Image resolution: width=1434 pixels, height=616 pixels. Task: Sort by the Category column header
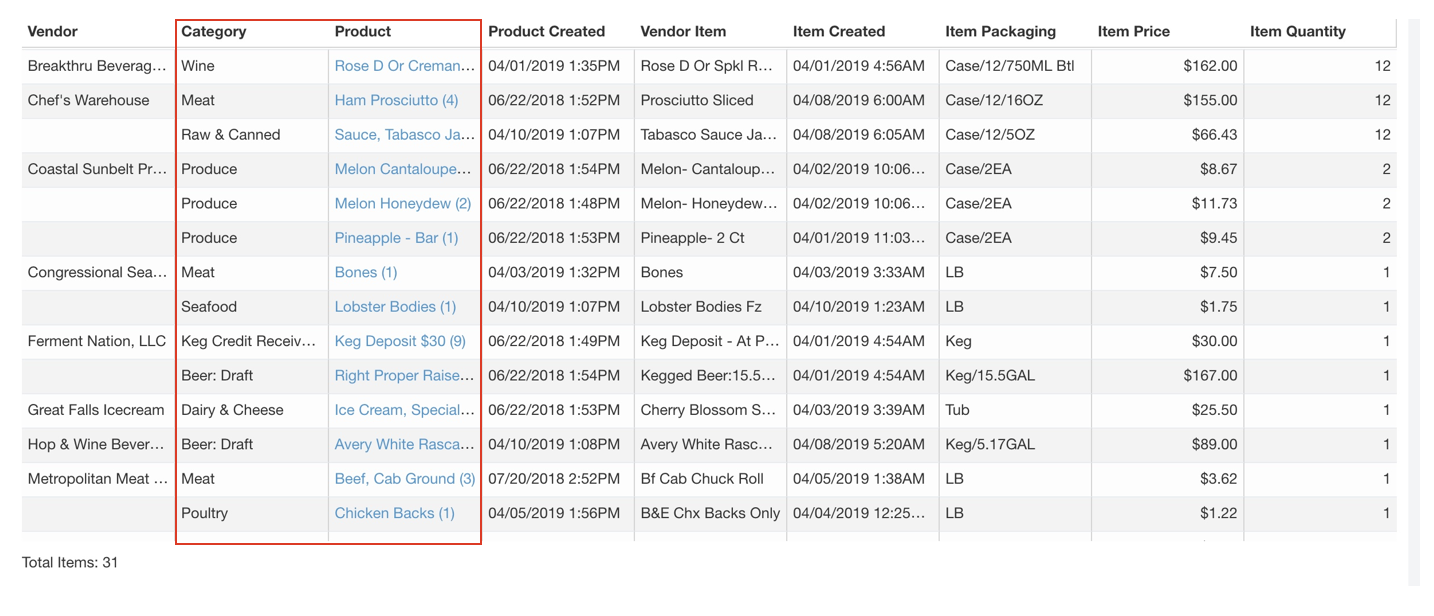[x=213, y=31]
